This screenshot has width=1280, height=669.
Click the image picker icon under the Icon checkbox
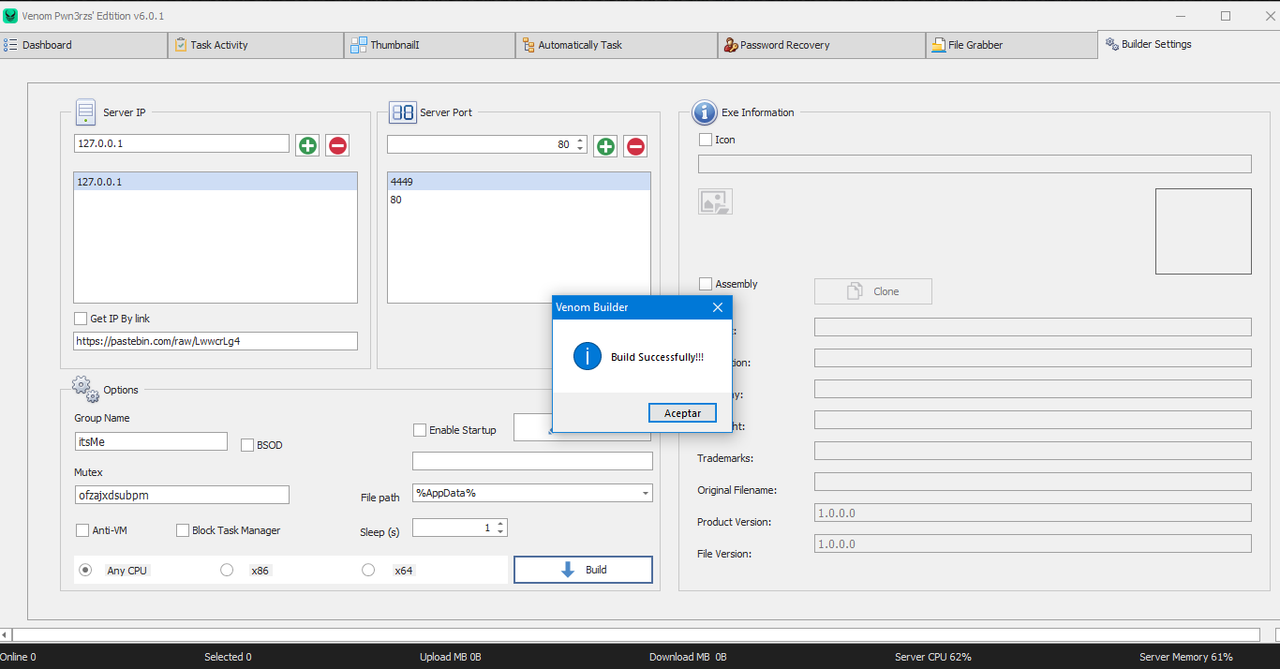(x=715, y=201)
